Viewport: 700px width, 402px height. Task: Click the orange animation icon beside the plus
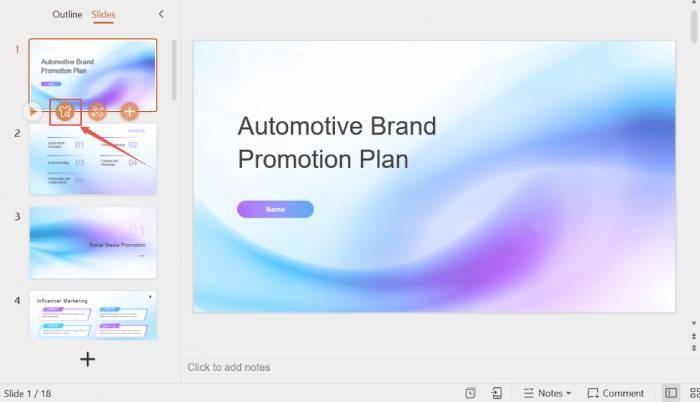click(x=97, y=112)
